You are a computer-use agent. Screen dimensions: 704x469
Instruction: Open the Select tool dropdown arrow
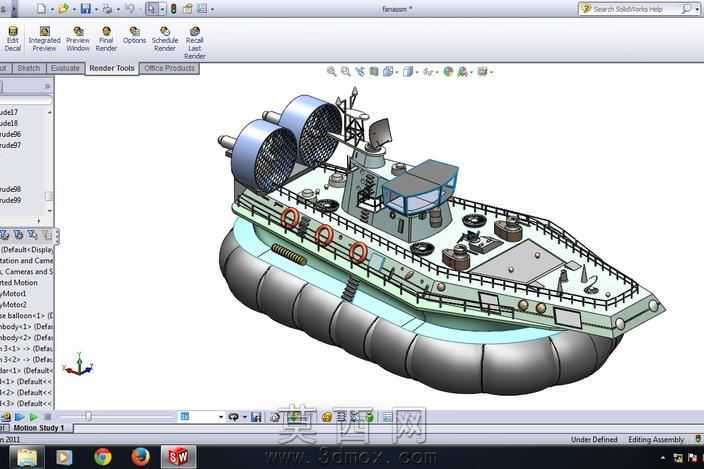162,9
